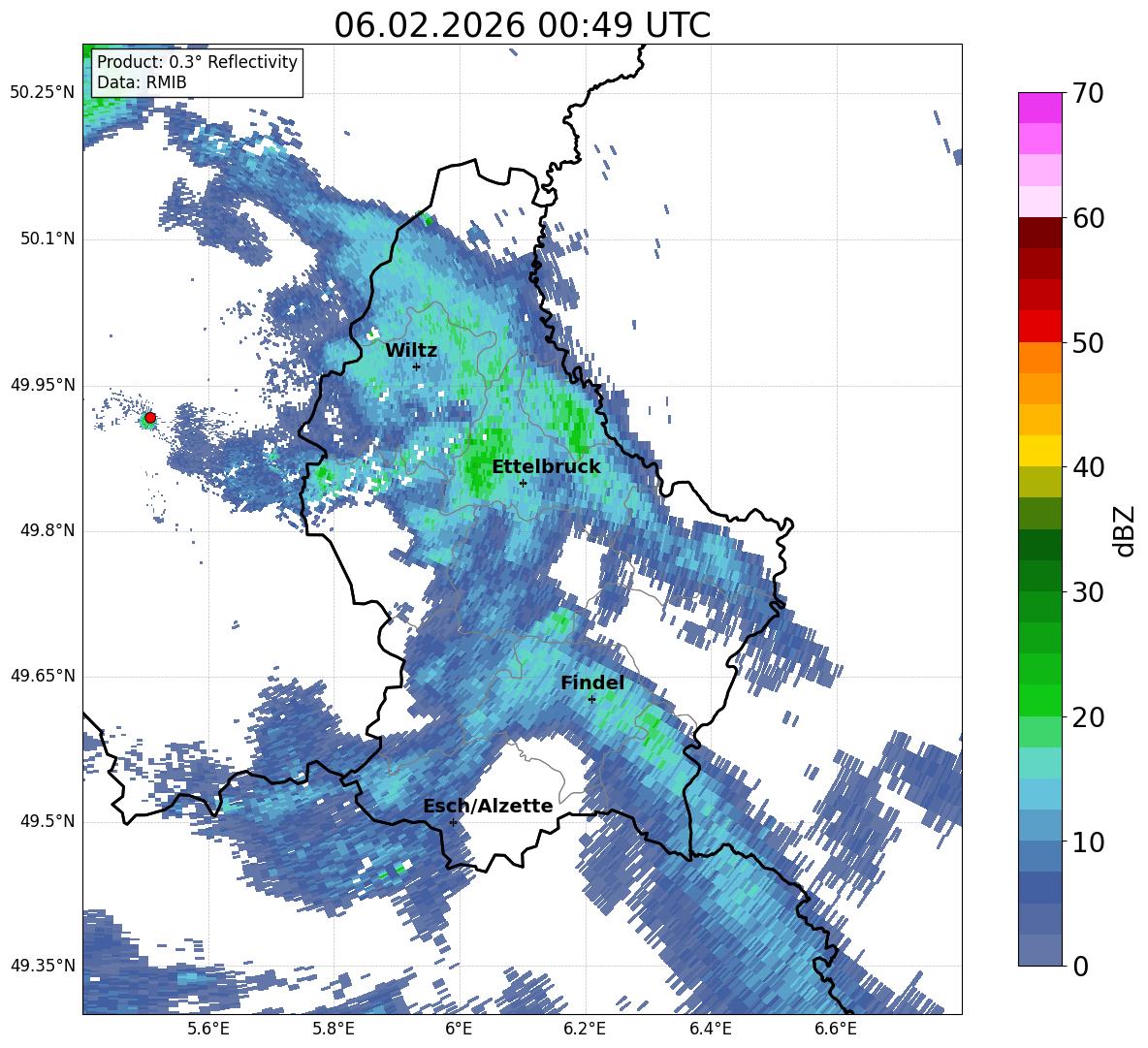Viewport: 1148px width, 1048px height.
Task: Click the Wiltz city label
Action: (411, 350)
